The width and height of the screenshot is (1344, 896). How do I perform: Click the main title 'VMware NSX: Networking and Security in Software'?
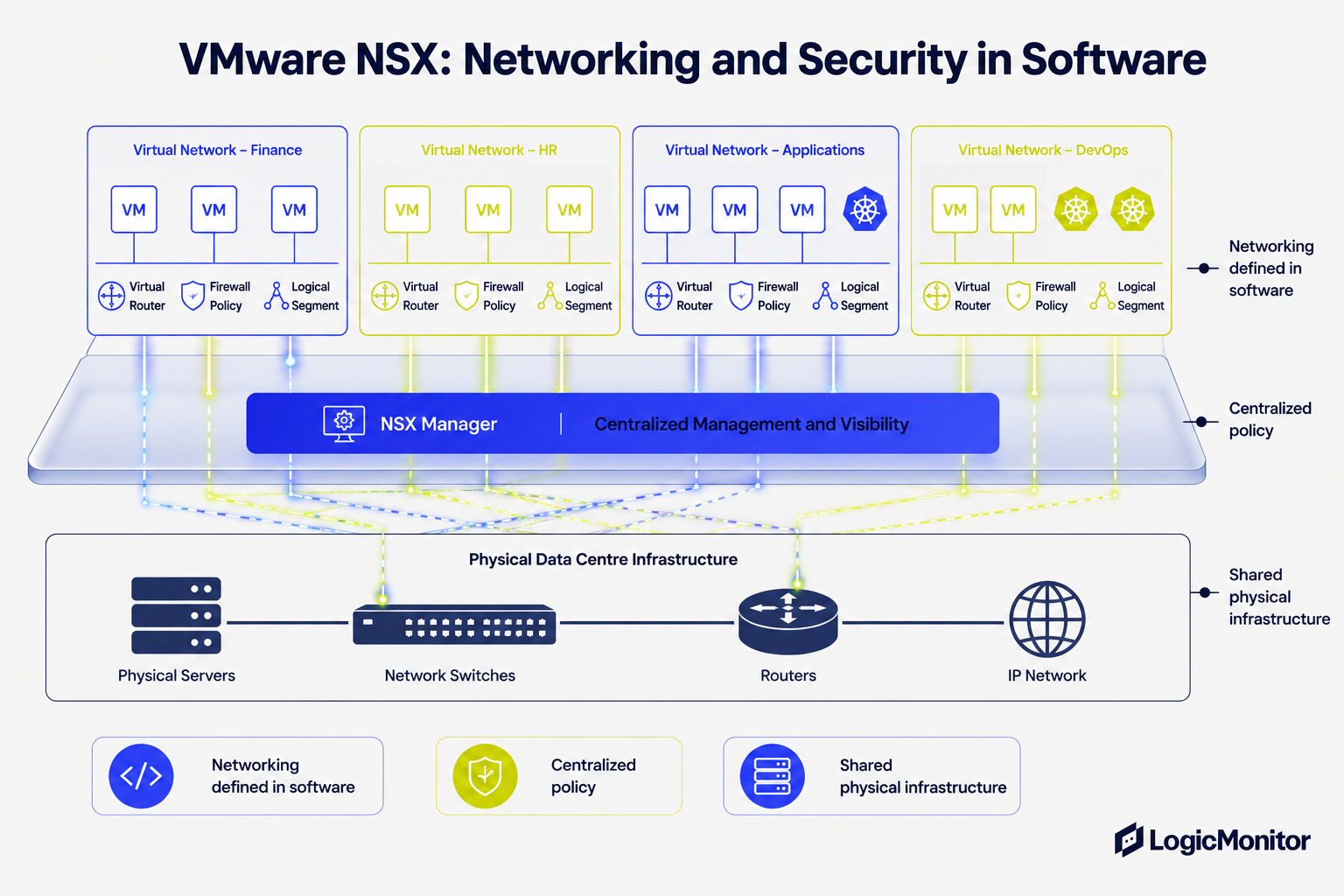click(692, 59)
